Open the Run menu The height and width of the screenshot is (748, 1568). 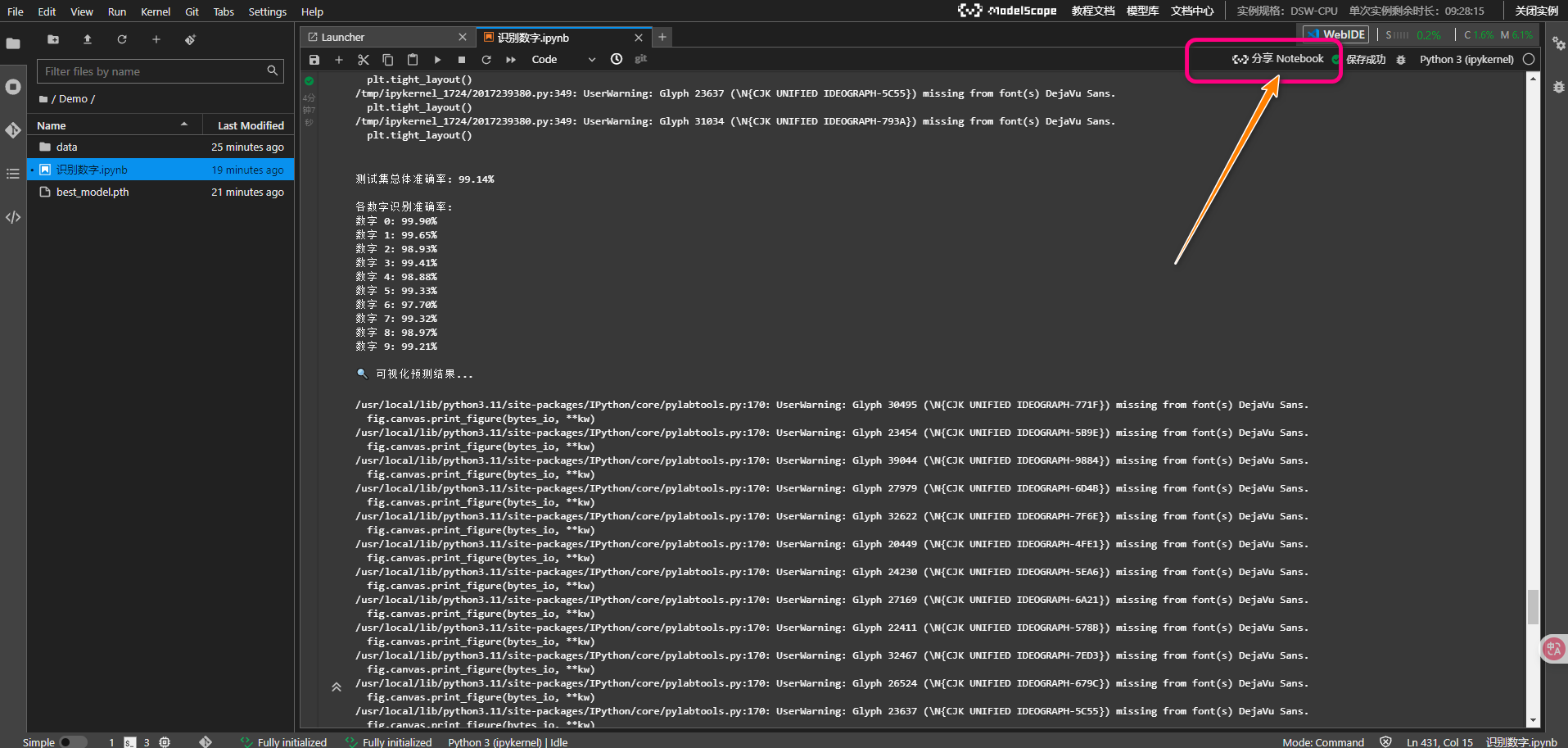point(117,11)
